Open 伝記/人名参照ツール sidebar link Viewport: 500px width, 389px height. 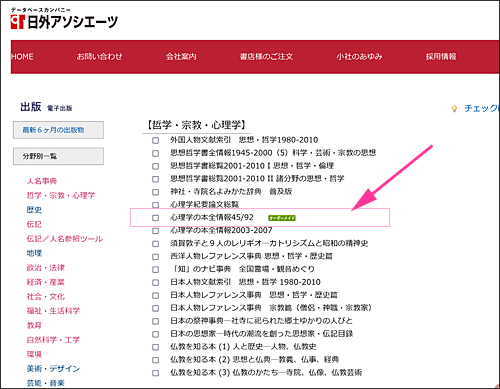coord(65,239)
